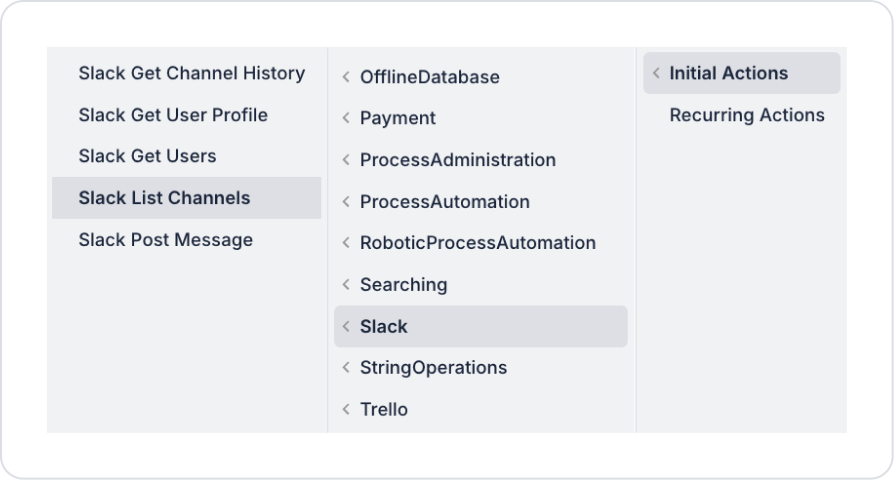Select the Initial Actions menu item
894x480 pixels.
728,73
